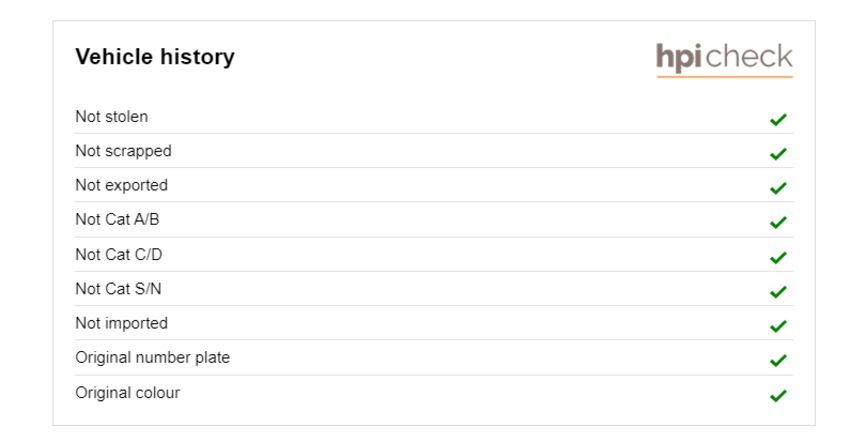850x442 pixels.
Task: Select the tick icon for Not exported
Action: click(x=778, y=188)
